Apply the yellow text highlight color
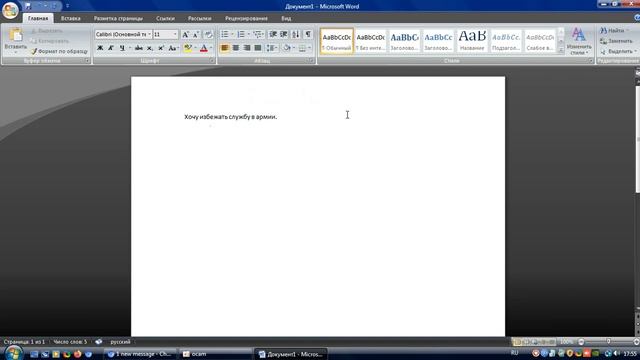The height and width of the screenshot is (360, 640). click(188, 48)
